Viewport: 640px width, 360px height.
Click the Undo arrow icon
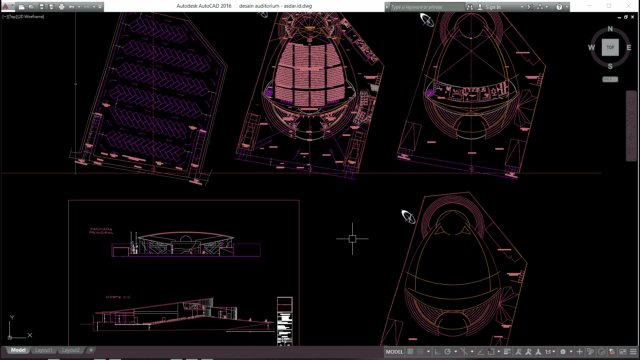click(71, 7)
